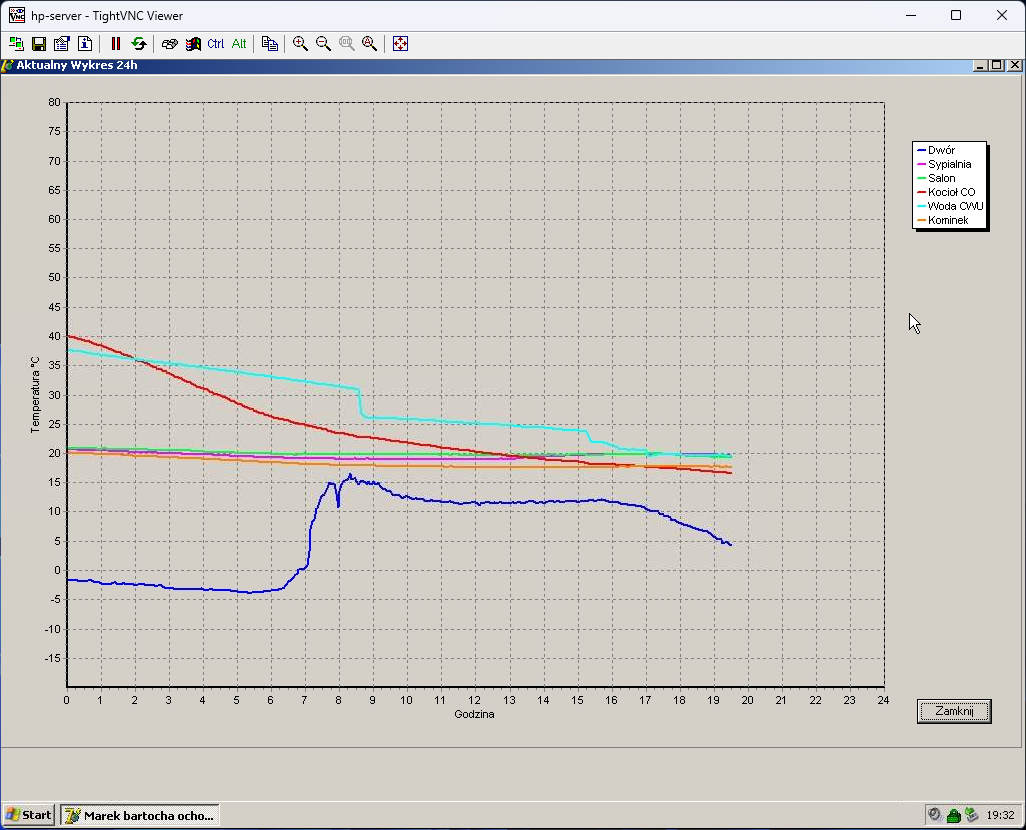
Task: Zoom out with the magnifier minus icon
Action: 323,44
